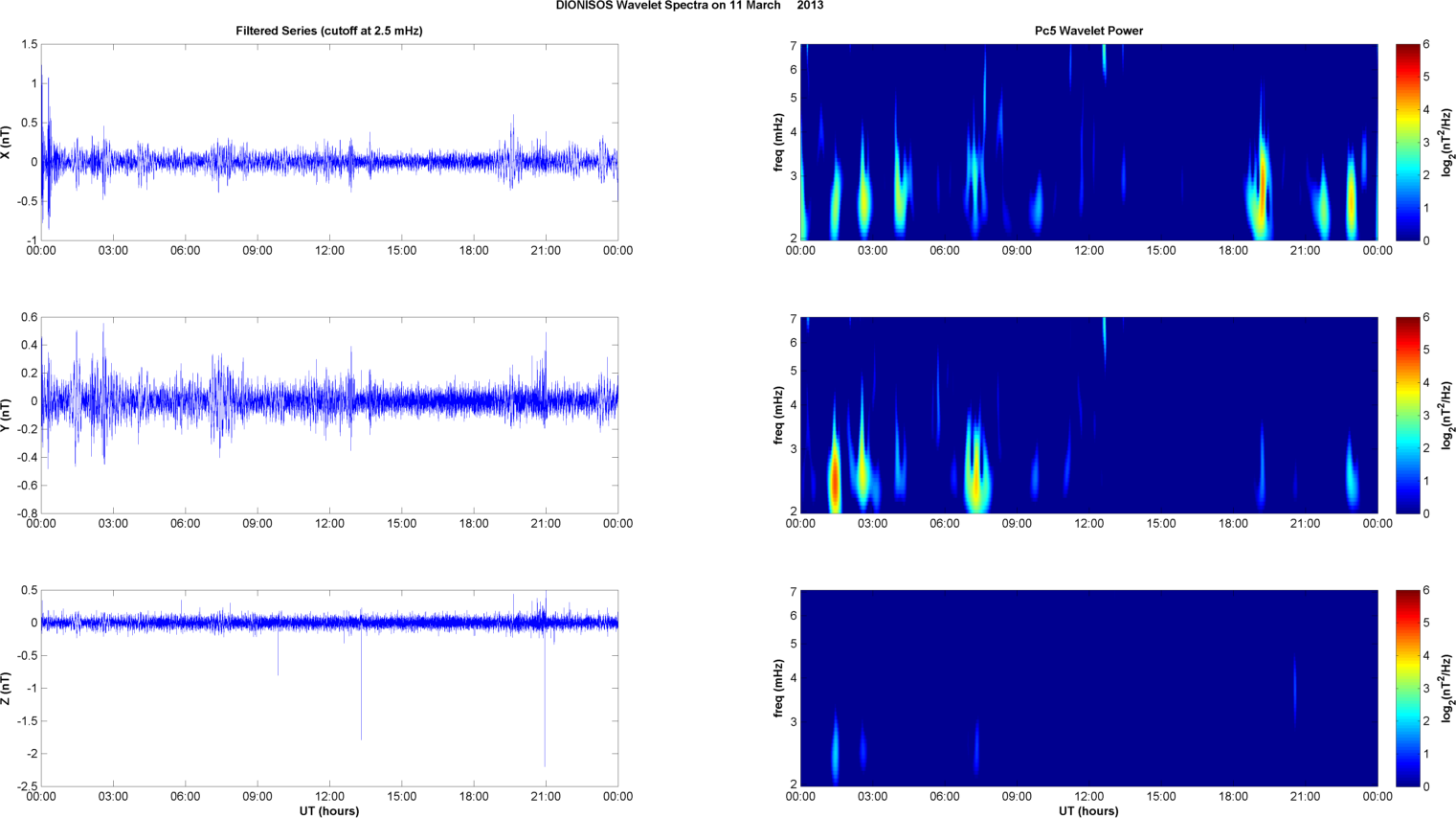This screenshot has width=1456, height=818.
Task: Click 'freq (mHz)' label of X wavelet spectrum
Action: 778,143
